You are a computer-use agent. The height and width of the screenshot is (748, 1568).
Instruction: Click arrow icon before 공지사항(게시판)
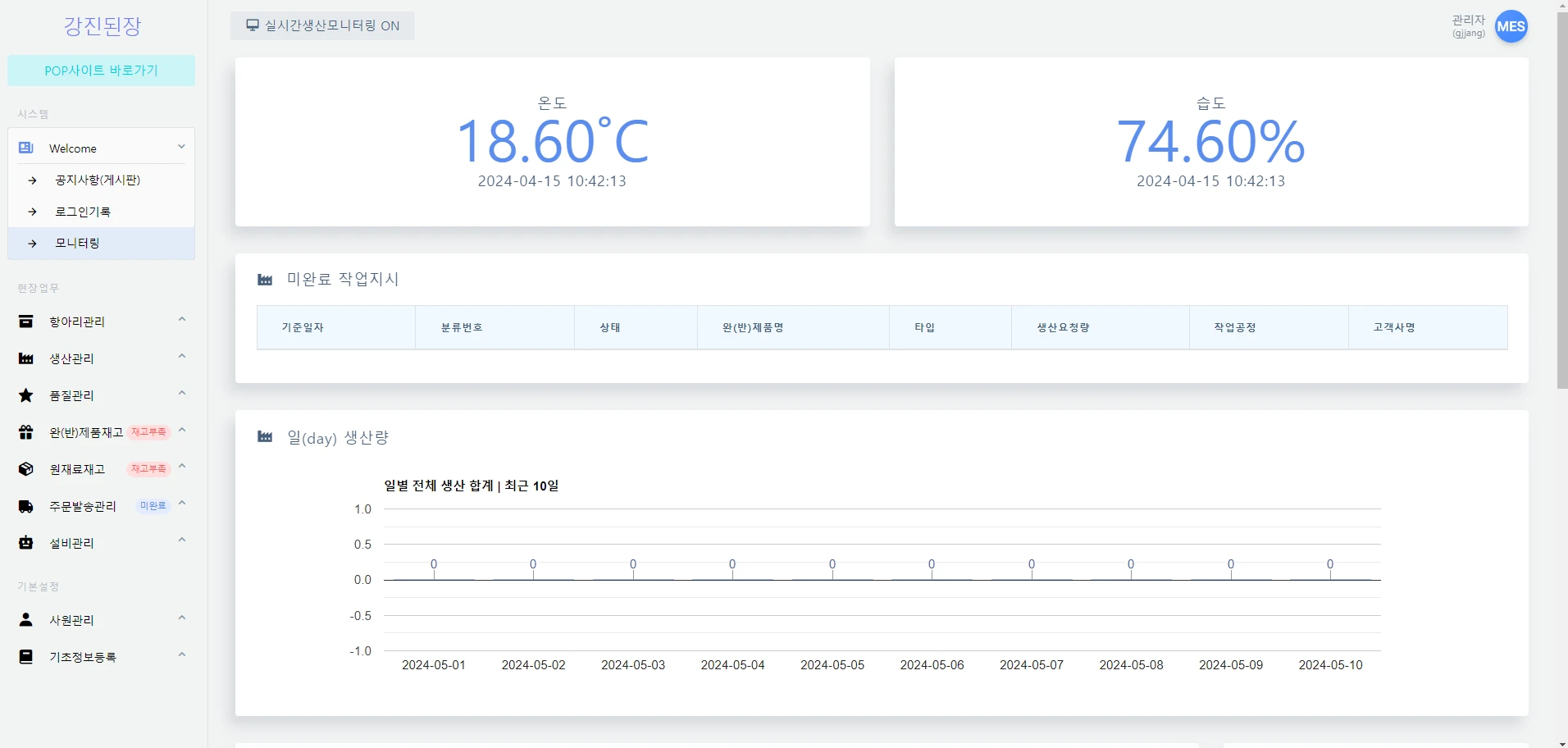click(33, 180)
